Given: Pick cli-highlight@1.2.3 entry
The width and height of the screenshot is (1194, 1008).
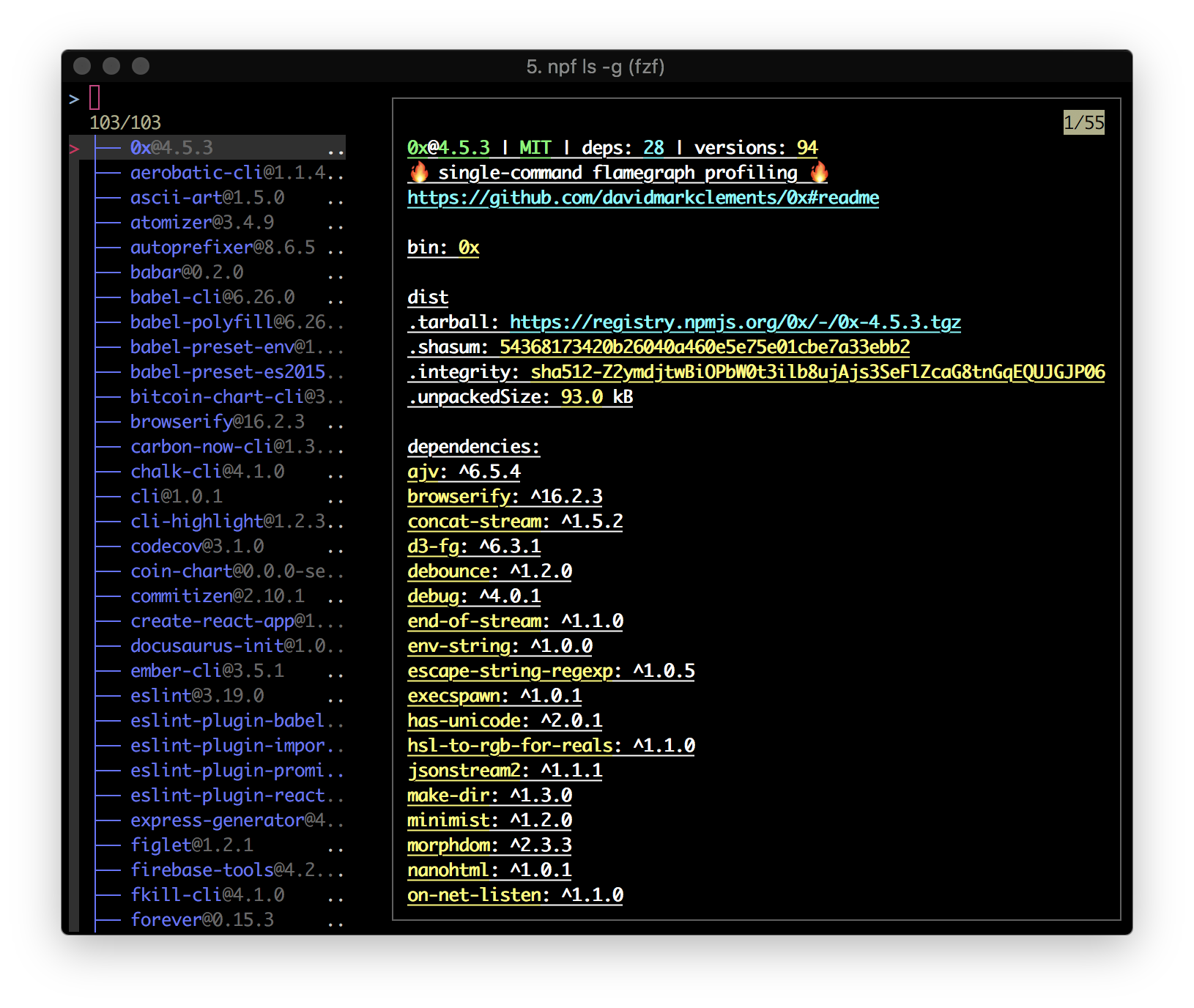Looking at the screenshot, I should pyautogui.click(x=207, y=522).
